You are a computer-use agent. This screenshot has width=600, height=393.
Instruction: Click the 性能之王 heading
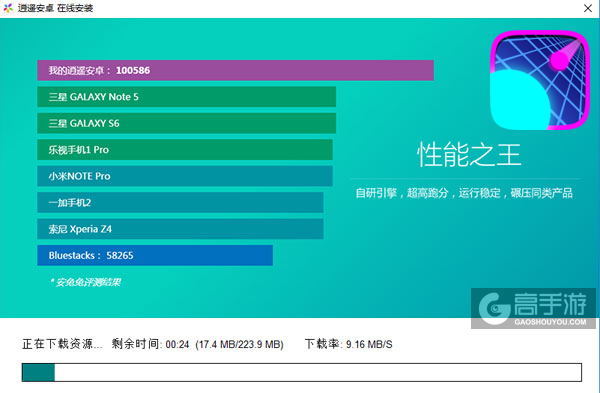click(x=469, y=155)
